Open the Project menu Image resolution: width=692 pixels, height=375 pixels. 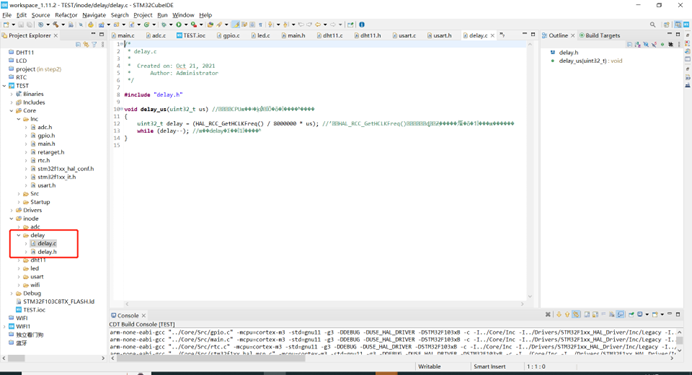click(x=143, y=15)
